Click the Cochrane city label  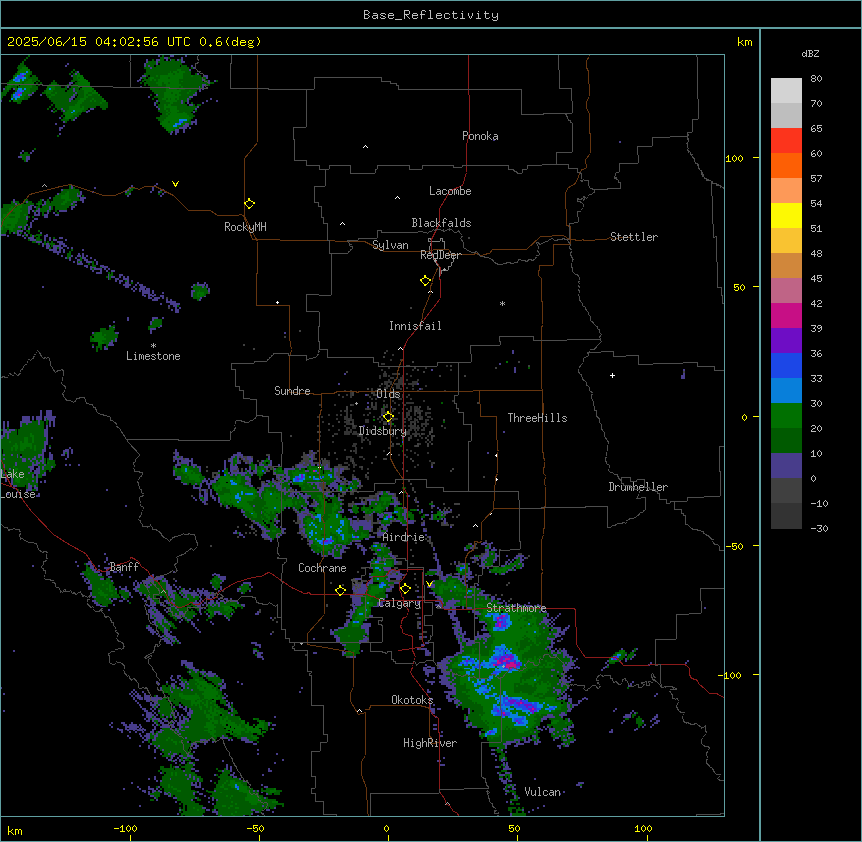pyautogui.click(x=322, y=568)
